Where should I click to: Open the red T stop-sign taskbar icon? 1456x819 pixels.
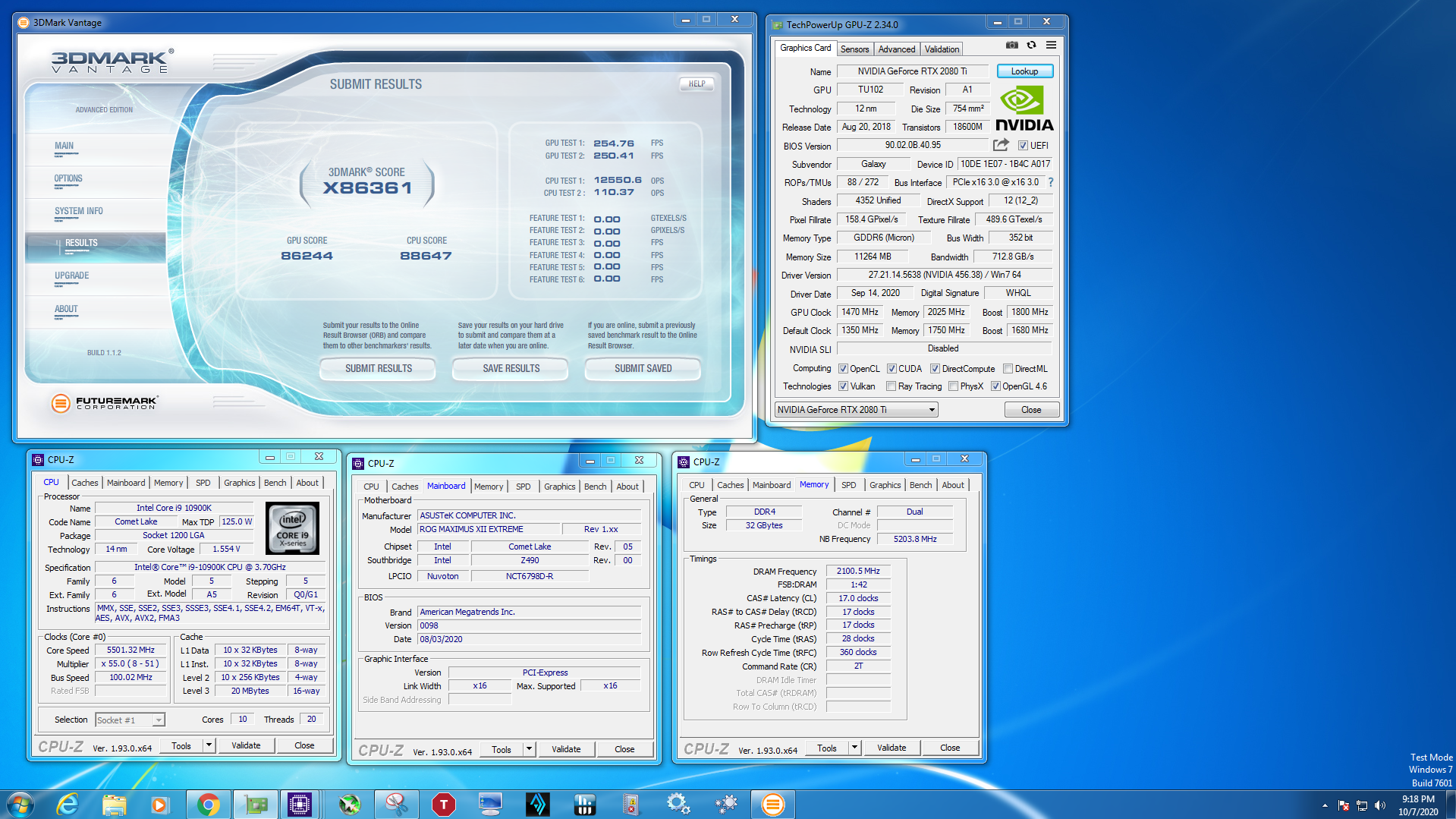443,805
